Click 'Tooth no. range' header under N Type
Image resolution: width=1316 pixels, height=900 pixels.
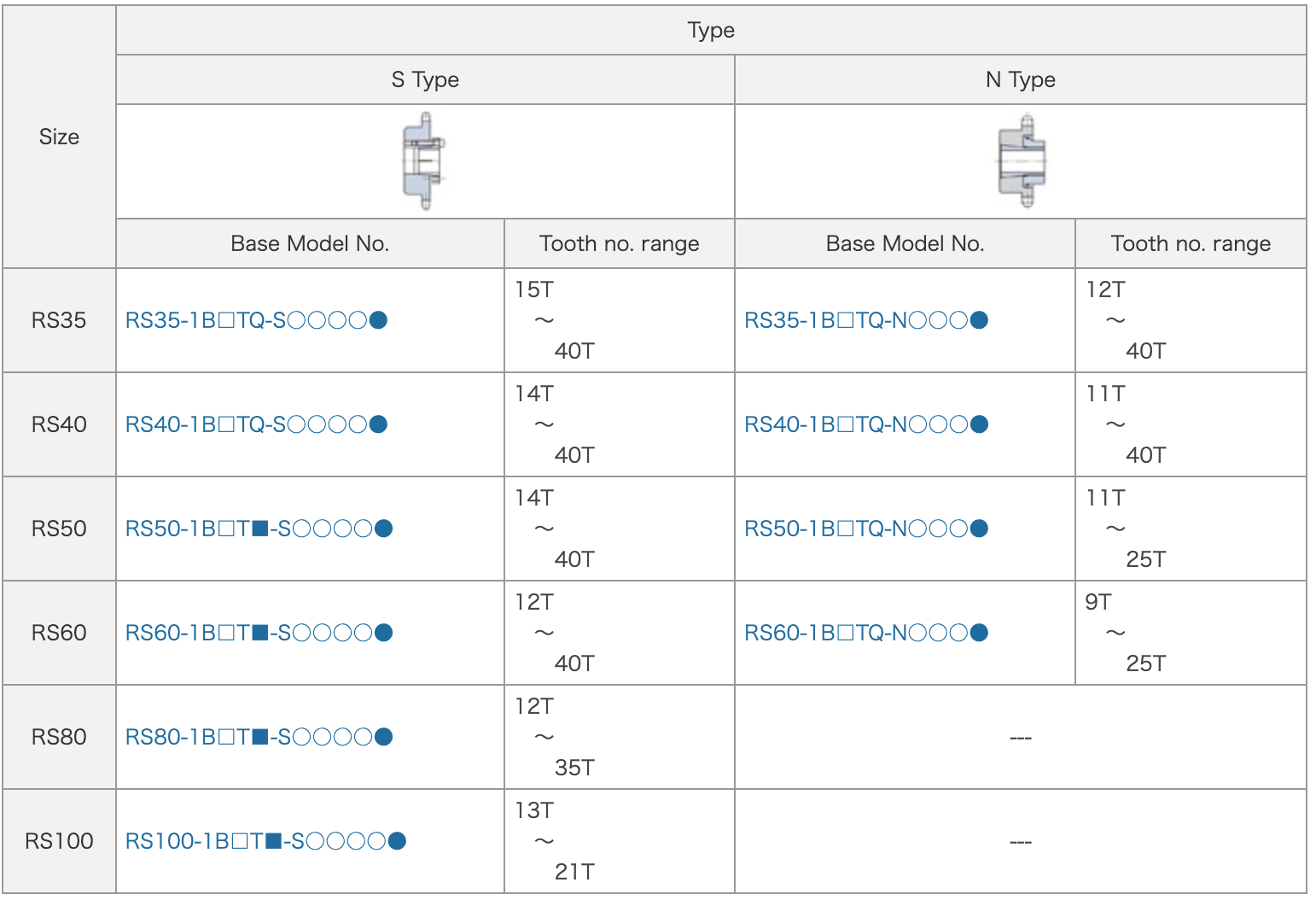pyautogui.click(x=1191, y=243)
